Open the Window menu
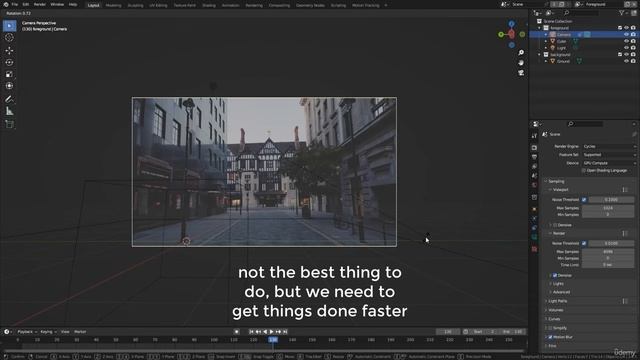The width and height of the screenshot is (640, 360). [x=57, y=4]
